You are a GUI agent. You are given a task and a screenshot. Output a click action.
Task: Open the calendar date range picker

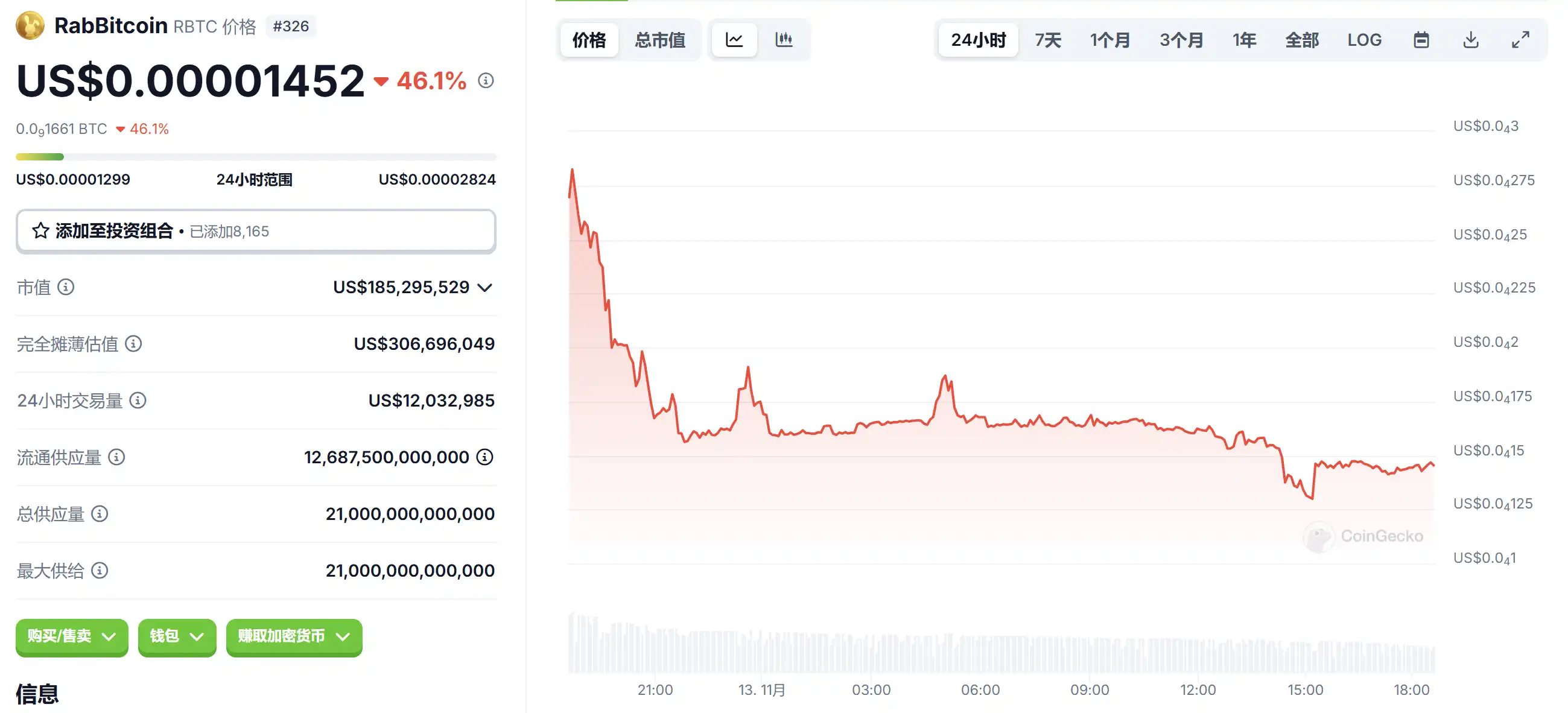click(1421, 40)
